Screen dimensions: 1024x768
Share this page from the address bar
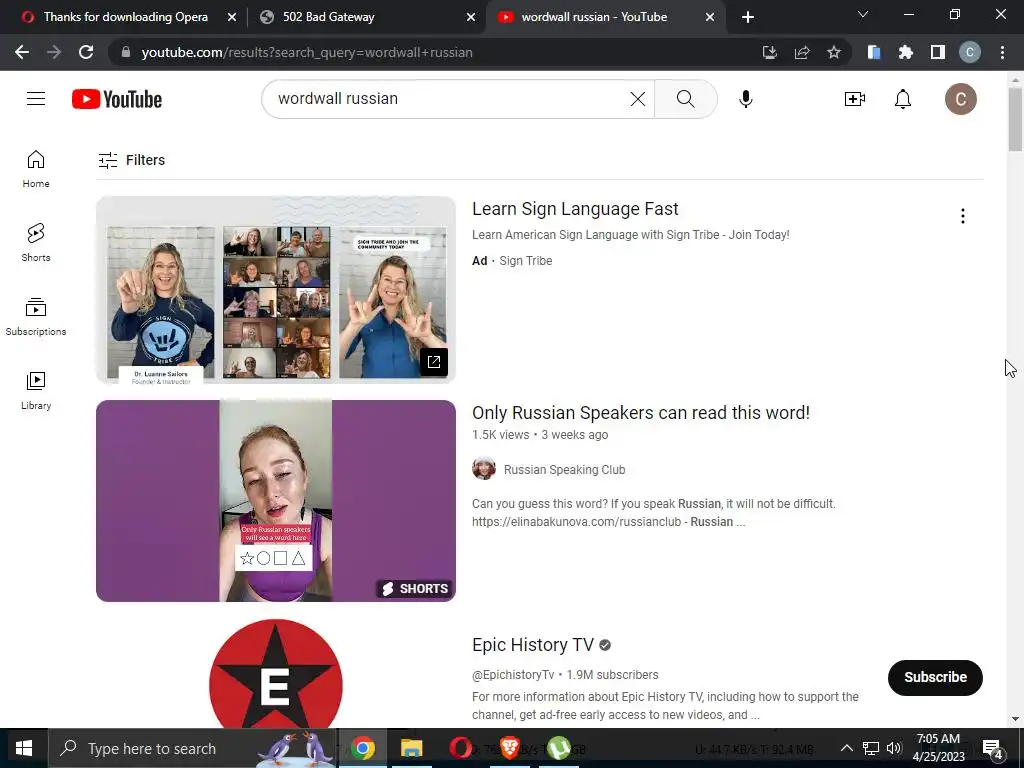[802, 52]
